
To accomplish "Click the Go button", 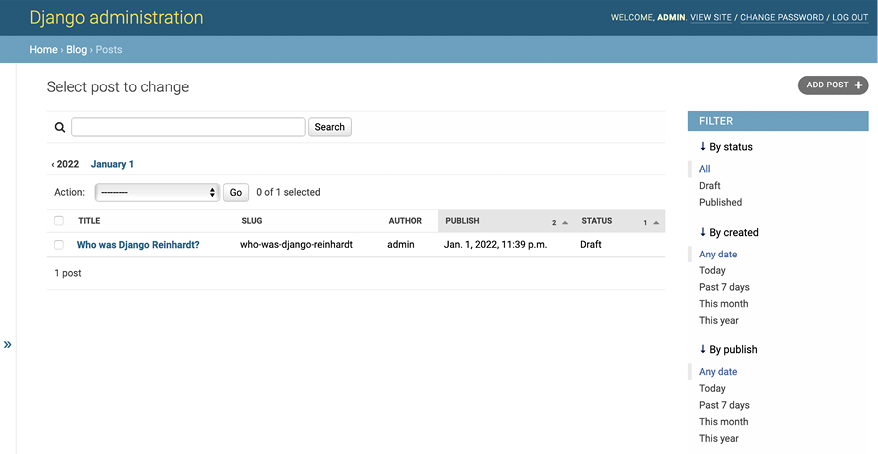I will click(236, 192).
